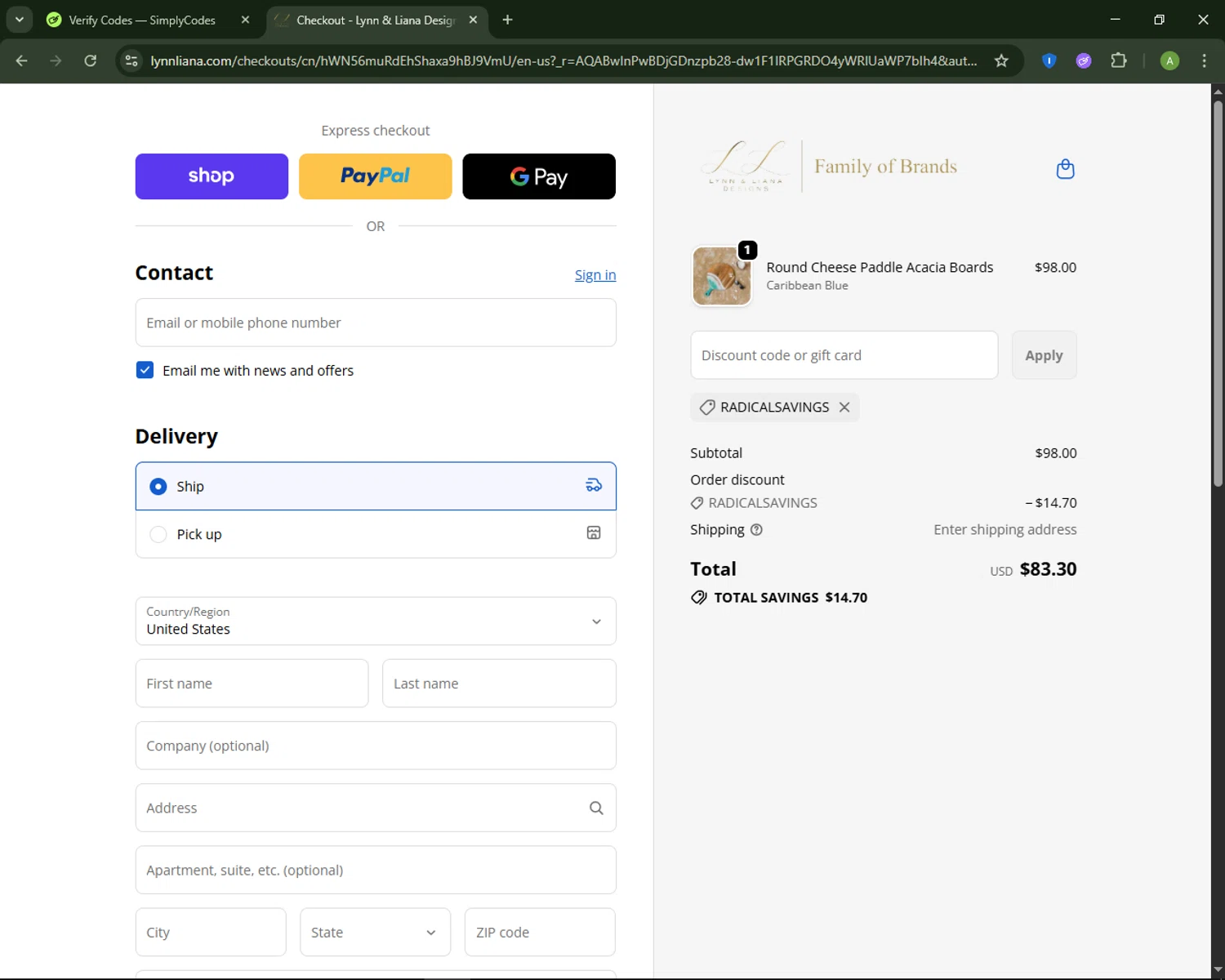Click the browser forward arrow
Image resolution: width=1225 pixels, height=980 pixels.
56,60
